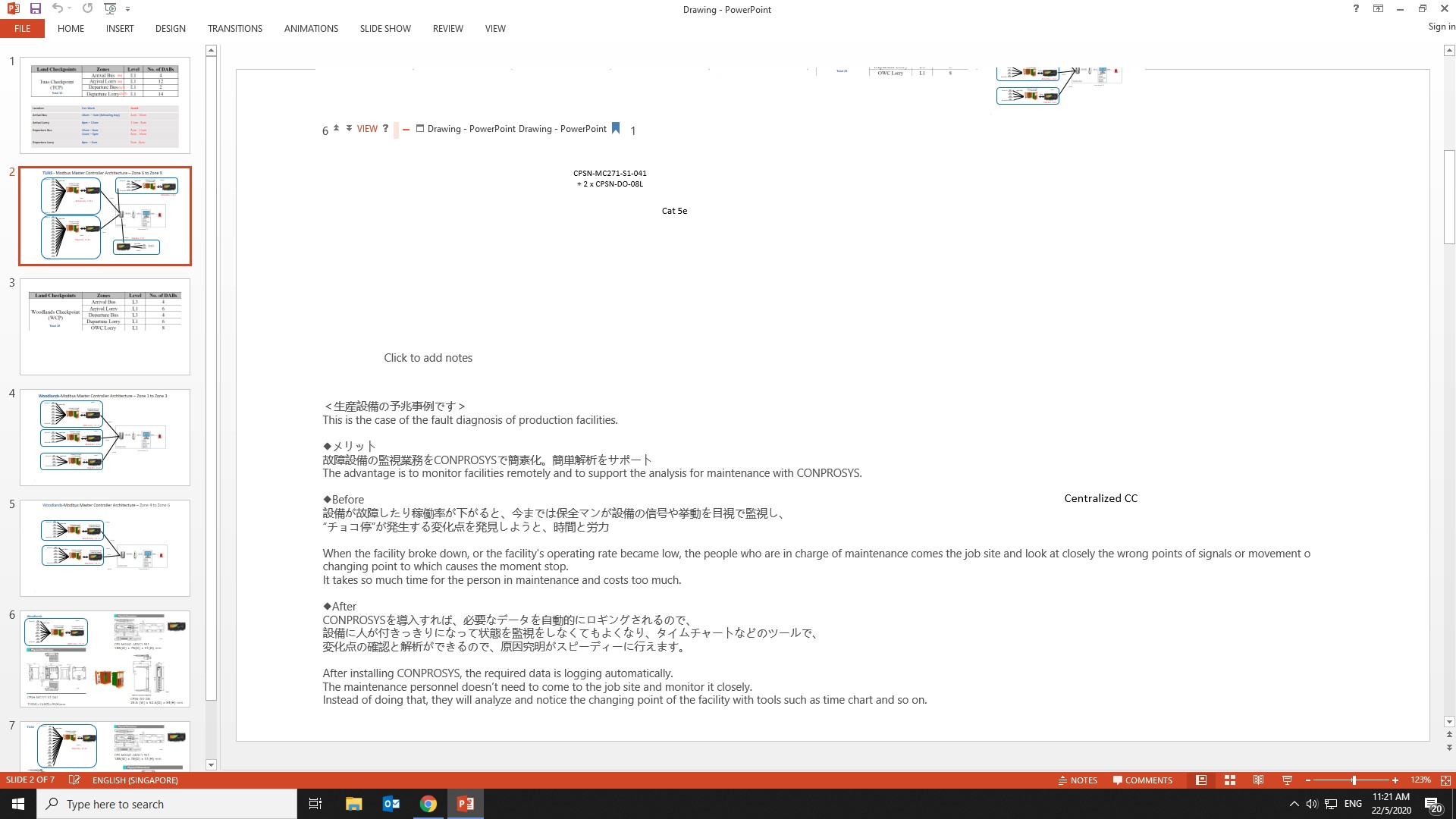Click the Animations tab in the ribbon
Screen dimensions: 1456x819
(x=311, y=28)
